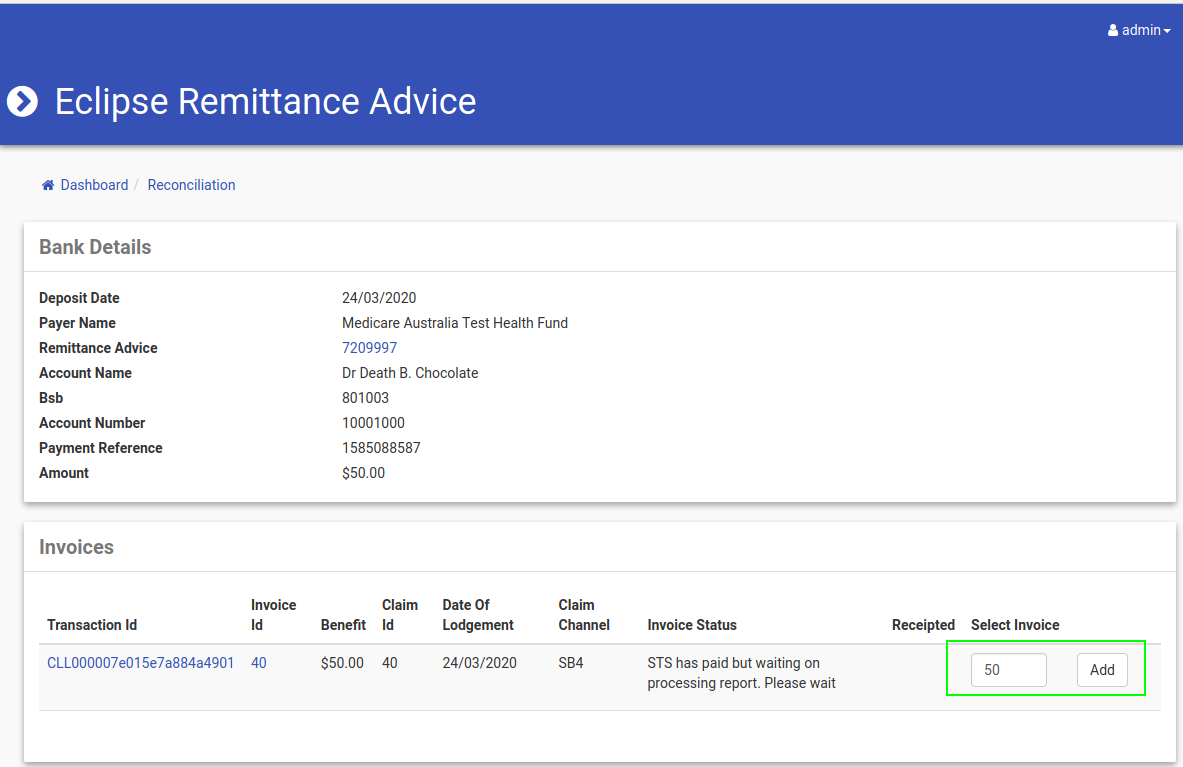Click the Select Invoice amount field showing 50
This screenshot has width=1183, height=767.
coord(1009,670)
